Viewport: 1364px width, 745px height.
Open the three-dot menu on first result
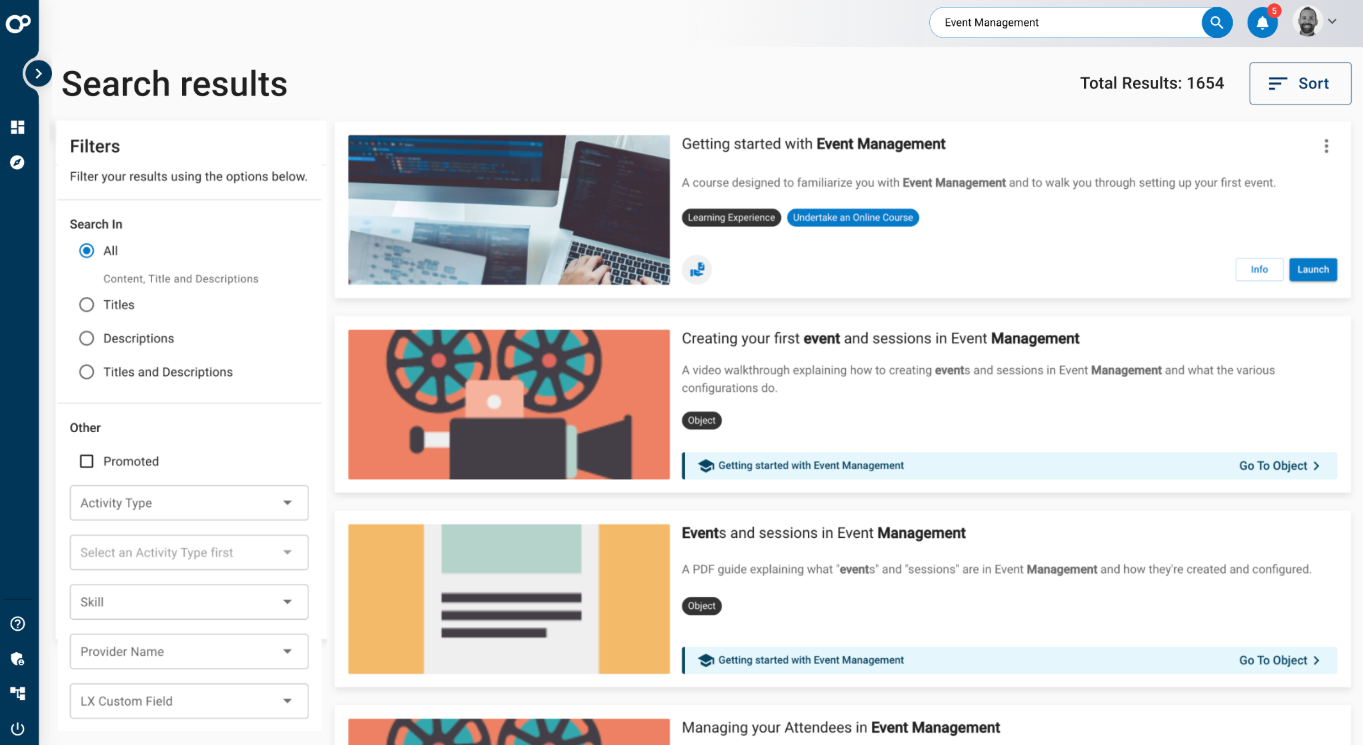[1326, 146]
